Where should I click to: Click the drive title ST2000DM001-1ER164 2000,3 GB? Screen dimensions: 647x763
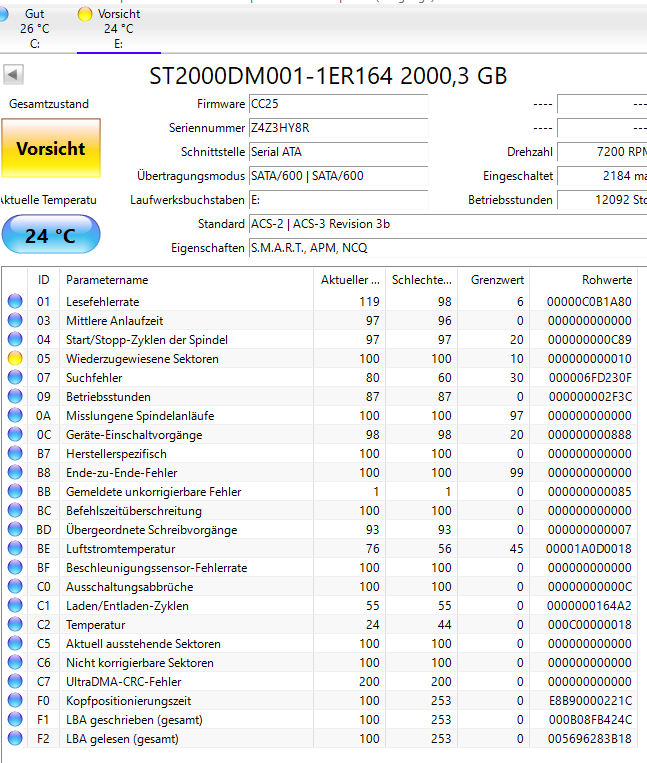click(328, 76)
